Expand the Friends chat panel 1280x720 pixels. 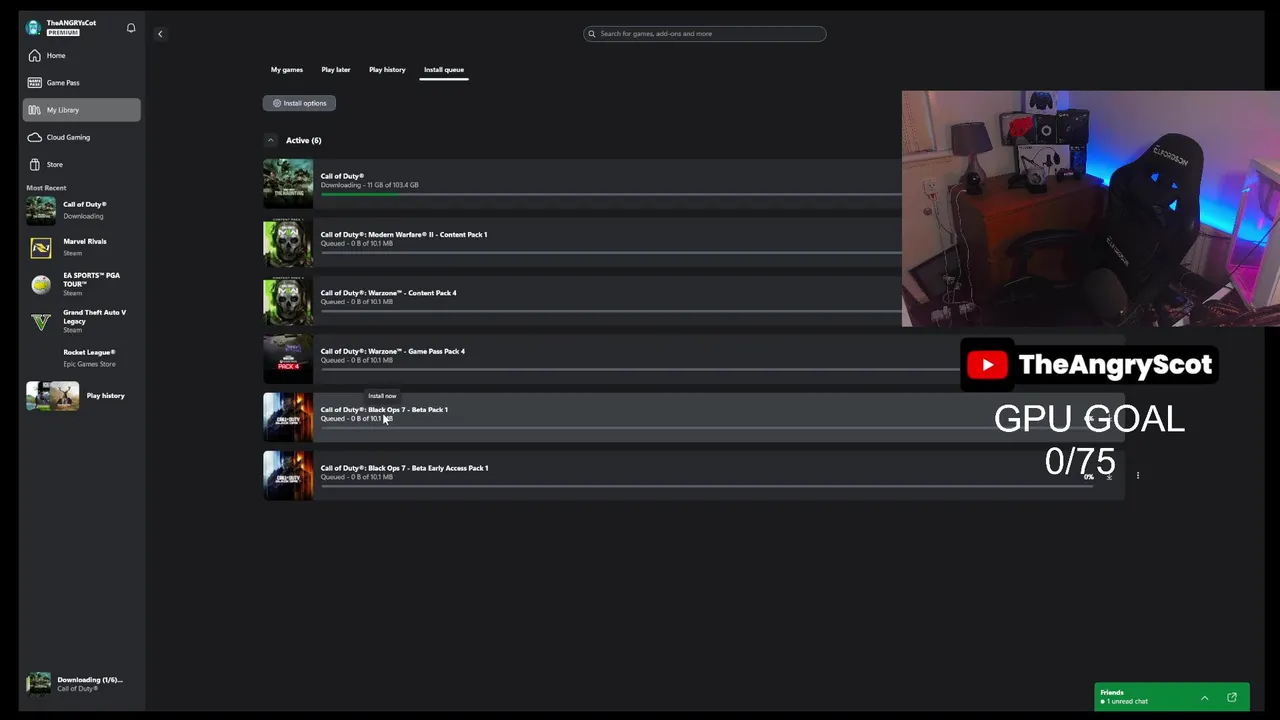(x=1205, y=698)
